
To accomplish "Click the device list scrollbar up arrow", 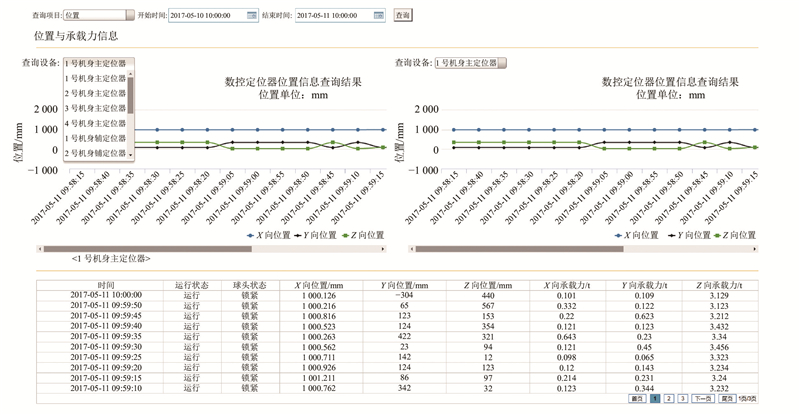I will tap(131, 74).
